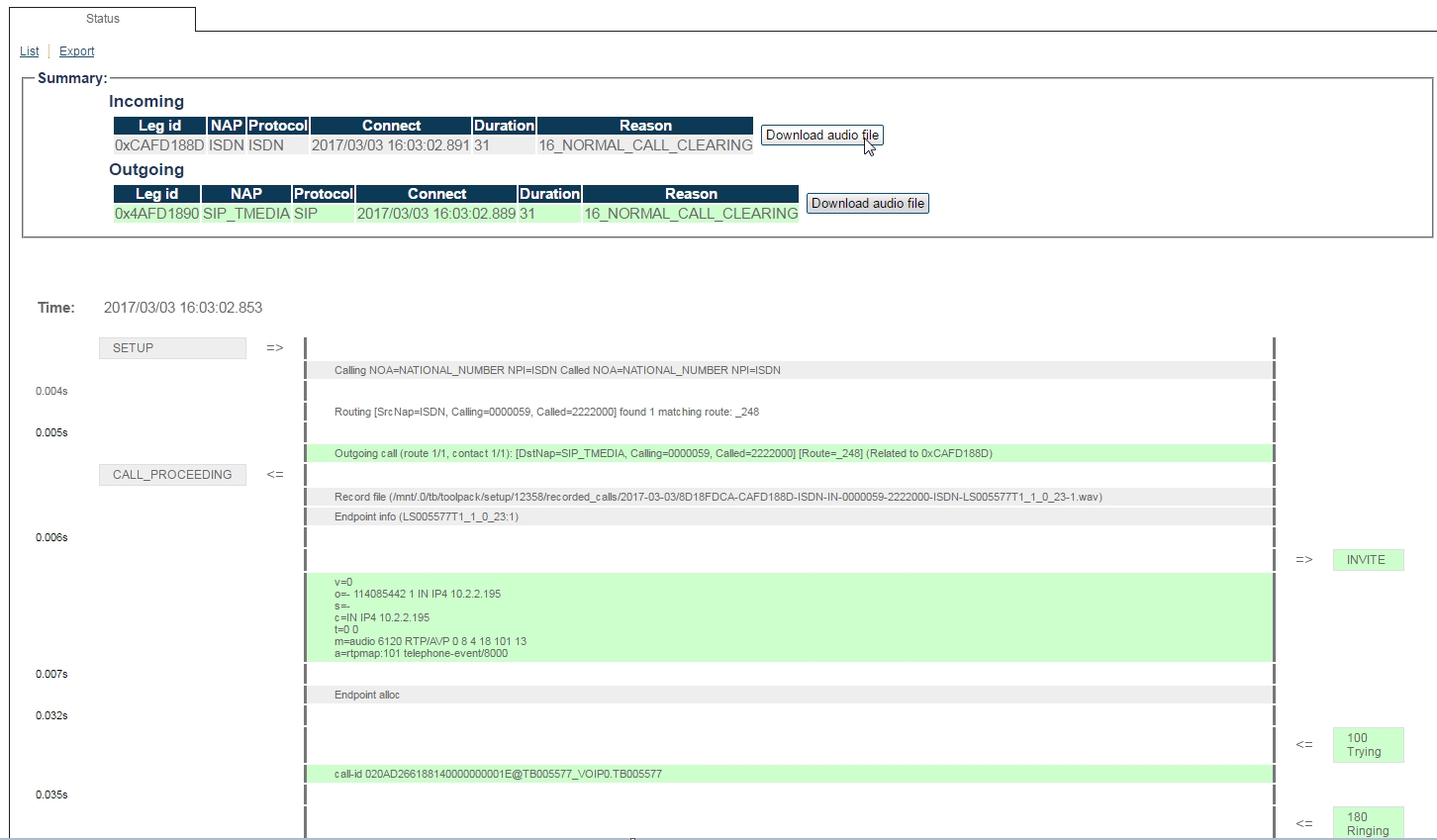
Task: Open the Status tab
Action: coord(103,19)
